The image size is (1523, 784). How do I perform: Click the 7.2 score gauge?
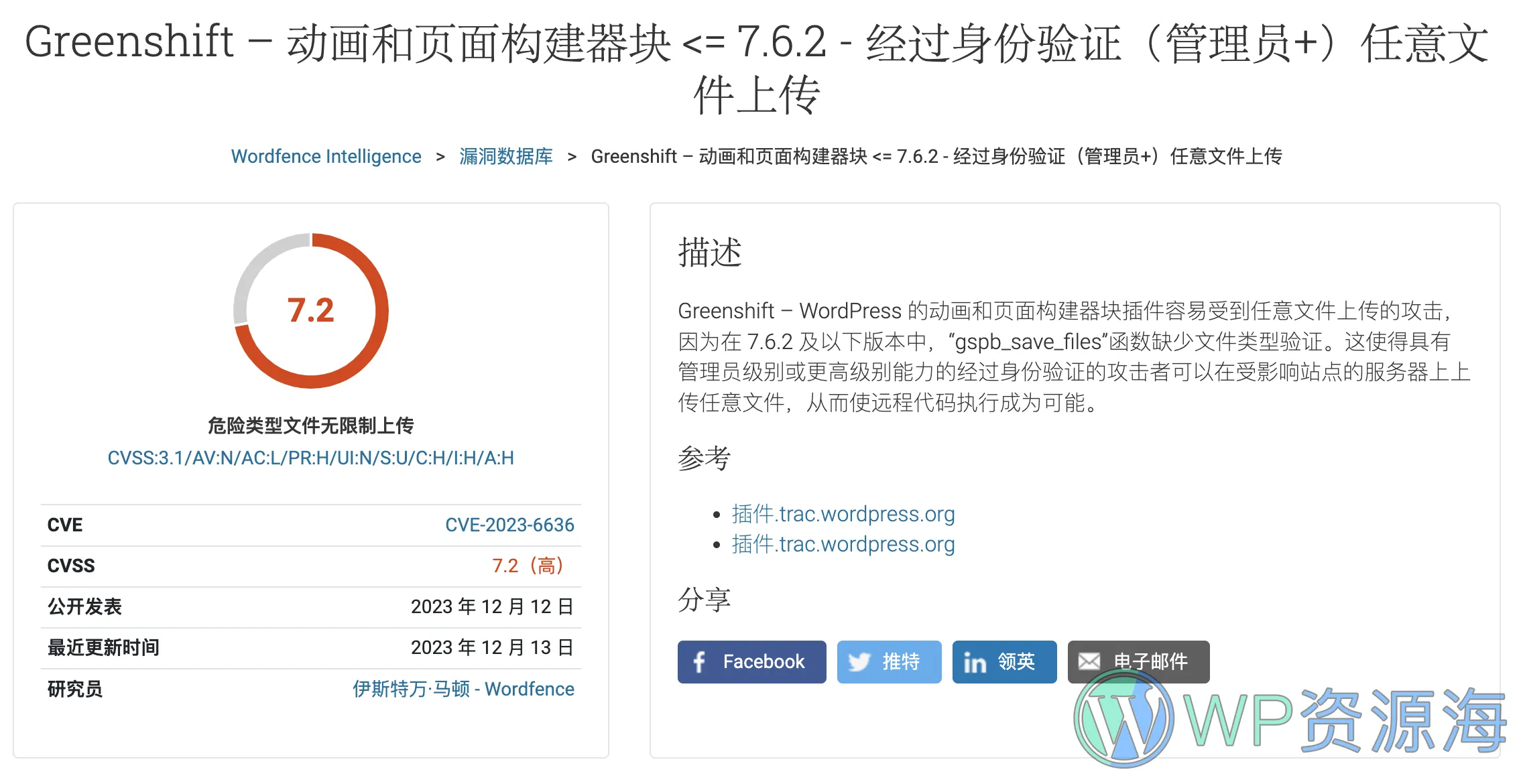(311, 310)
